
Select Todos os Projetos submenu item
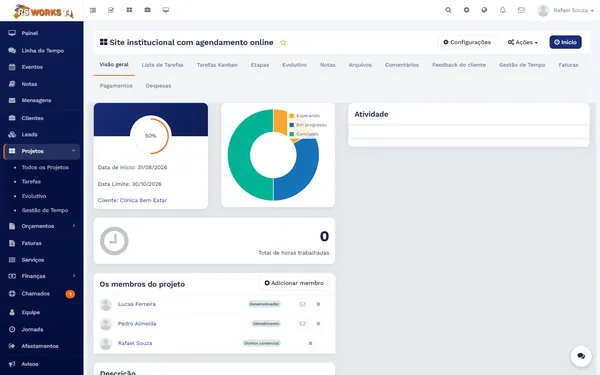coord(45,167)
